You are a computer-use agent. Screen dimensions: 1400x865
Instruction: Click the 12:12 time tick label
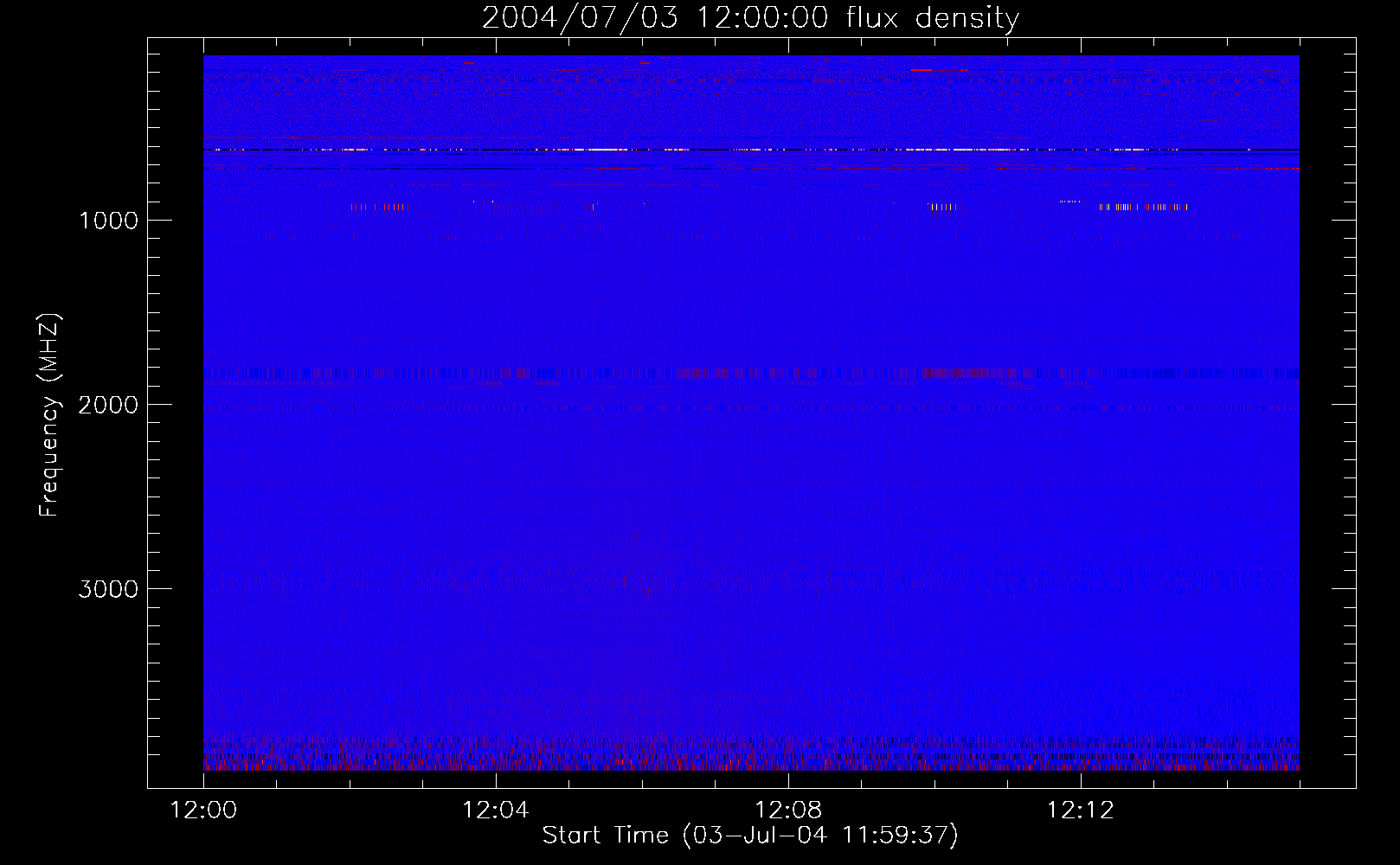1080,811
